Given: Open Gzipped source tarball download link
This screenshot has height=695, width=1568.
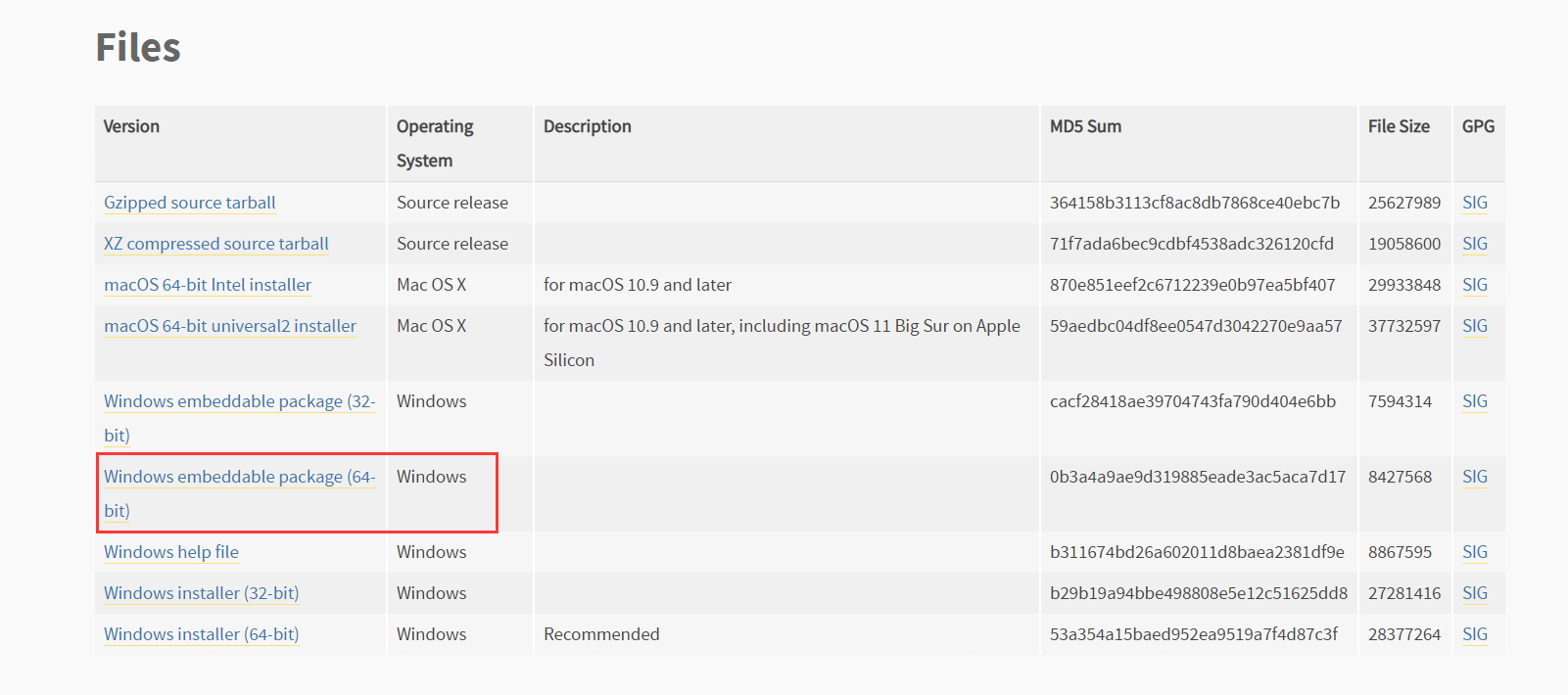Looking at the screenshot, I should [189, 203].
